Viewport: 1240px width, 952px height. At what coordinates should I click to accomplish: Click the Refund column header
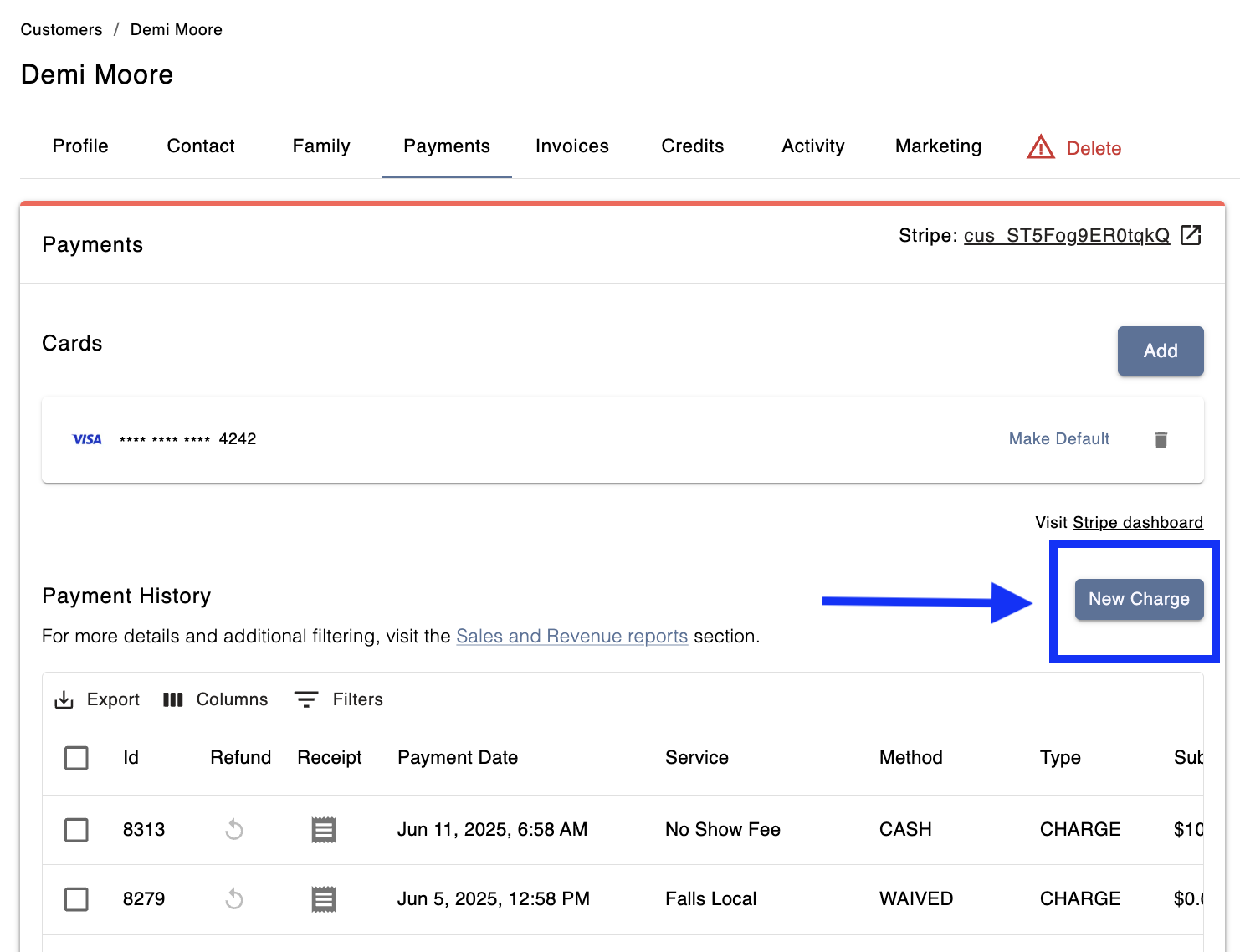click(241, 758)
